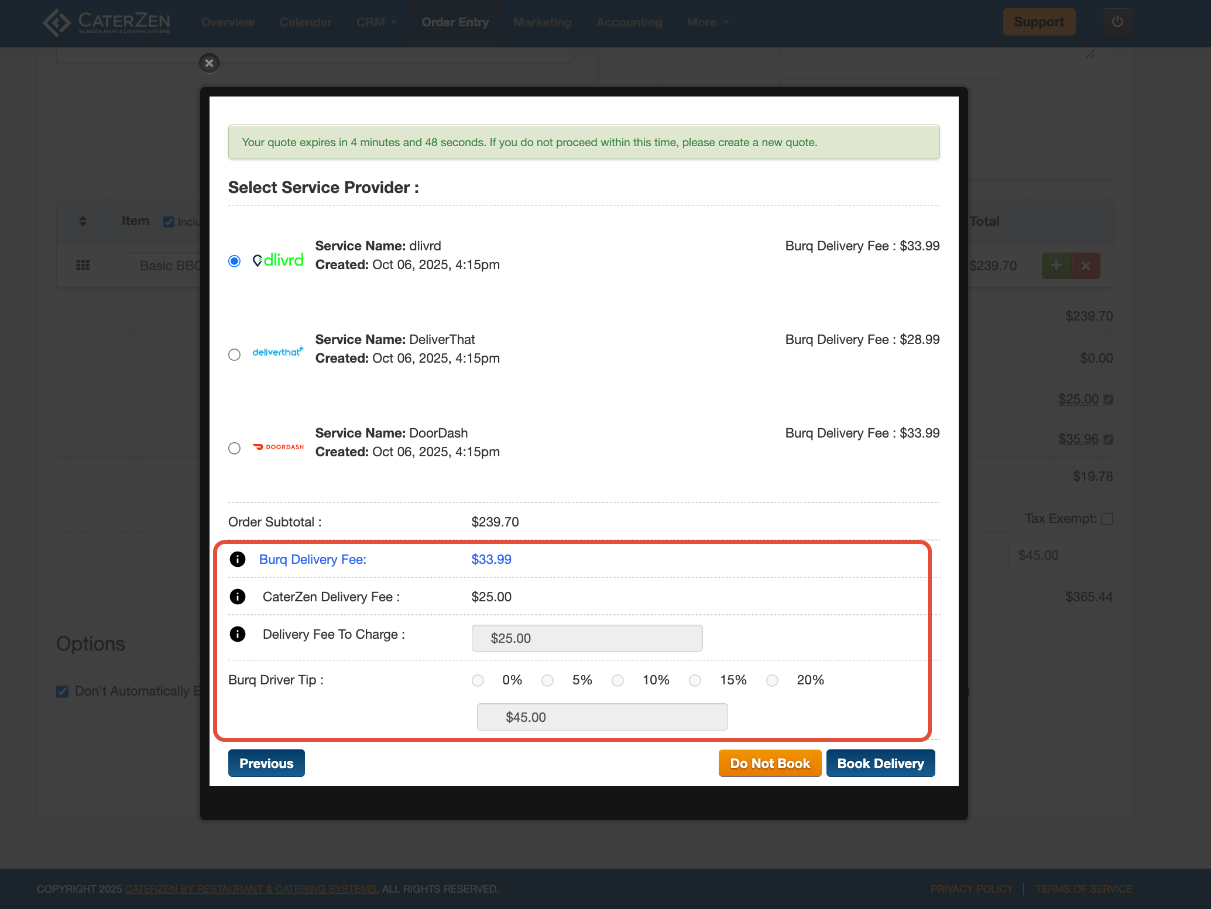
Task: Open Marketing nav item
Action: coord(542,22)
